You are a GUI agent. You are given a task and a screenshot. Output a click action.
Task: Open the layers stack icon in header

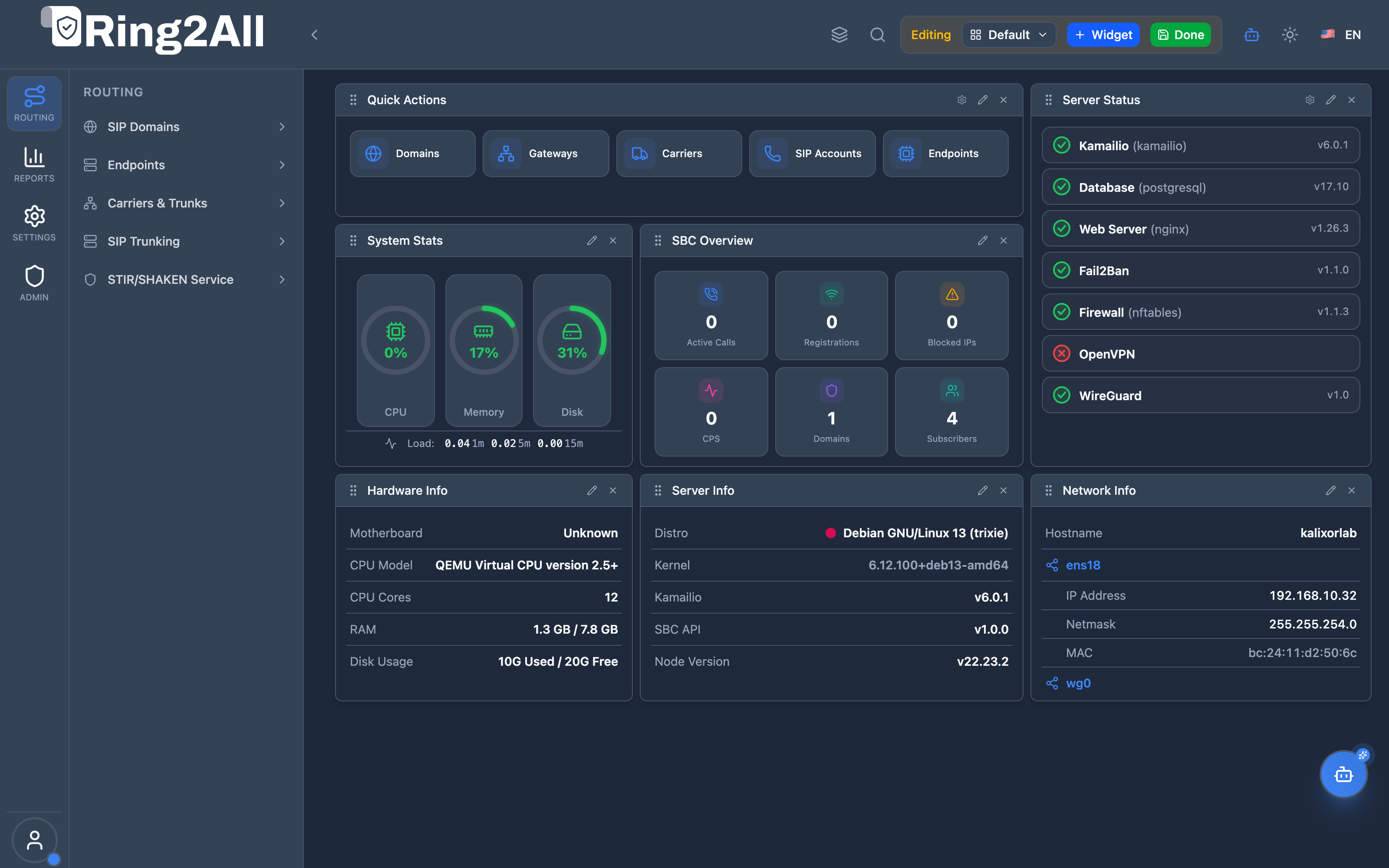pos(839,34)
